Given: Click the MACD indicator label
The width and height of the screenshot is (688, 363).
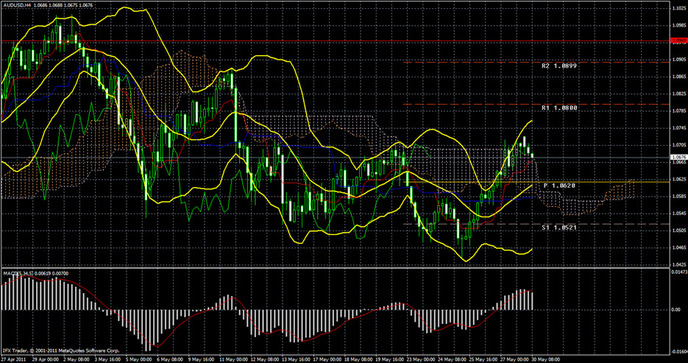Looking at the screenshot, I should (x=10, y=273).
